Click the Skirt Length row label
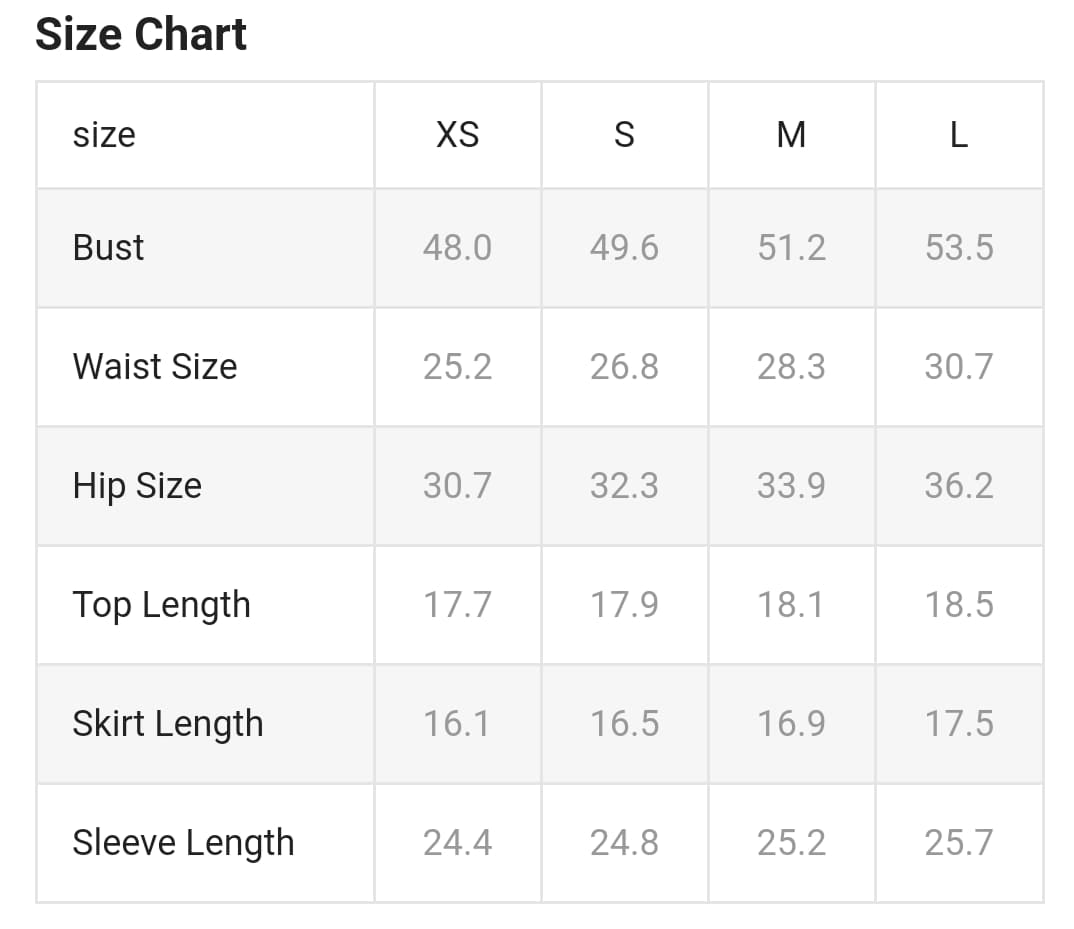 pyautogui.click(x=168, y=723)
